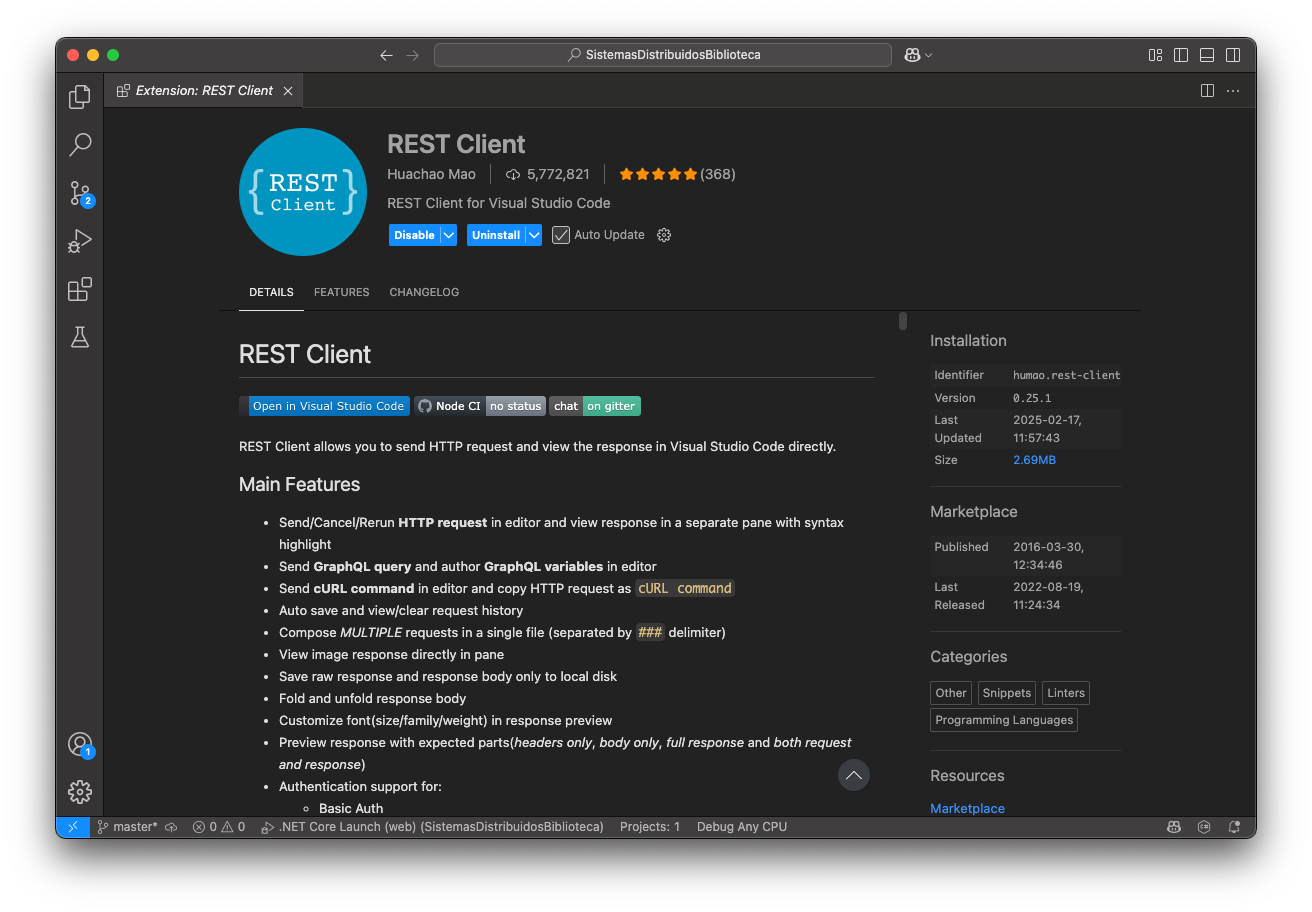Click the scroll-to-top arrow button
This screenshot has height=912, width=1312.
[x=853, y=775]
